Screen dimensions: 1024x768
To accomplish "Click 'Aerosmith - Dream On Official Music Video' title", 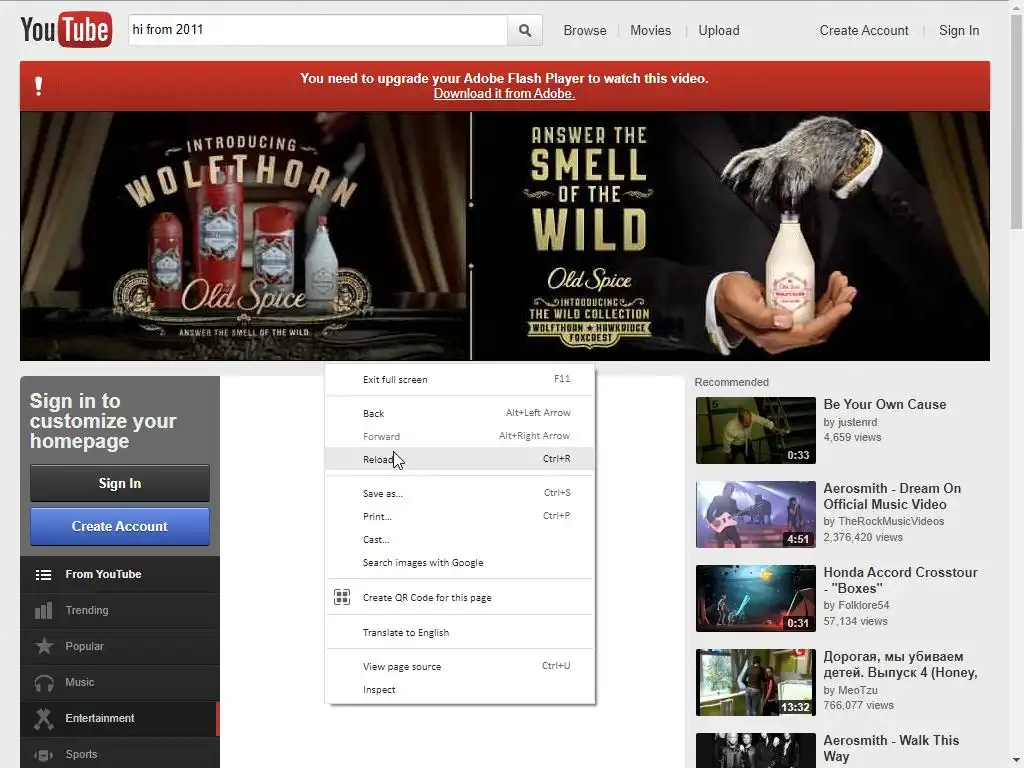I will [x=891, y=496].
